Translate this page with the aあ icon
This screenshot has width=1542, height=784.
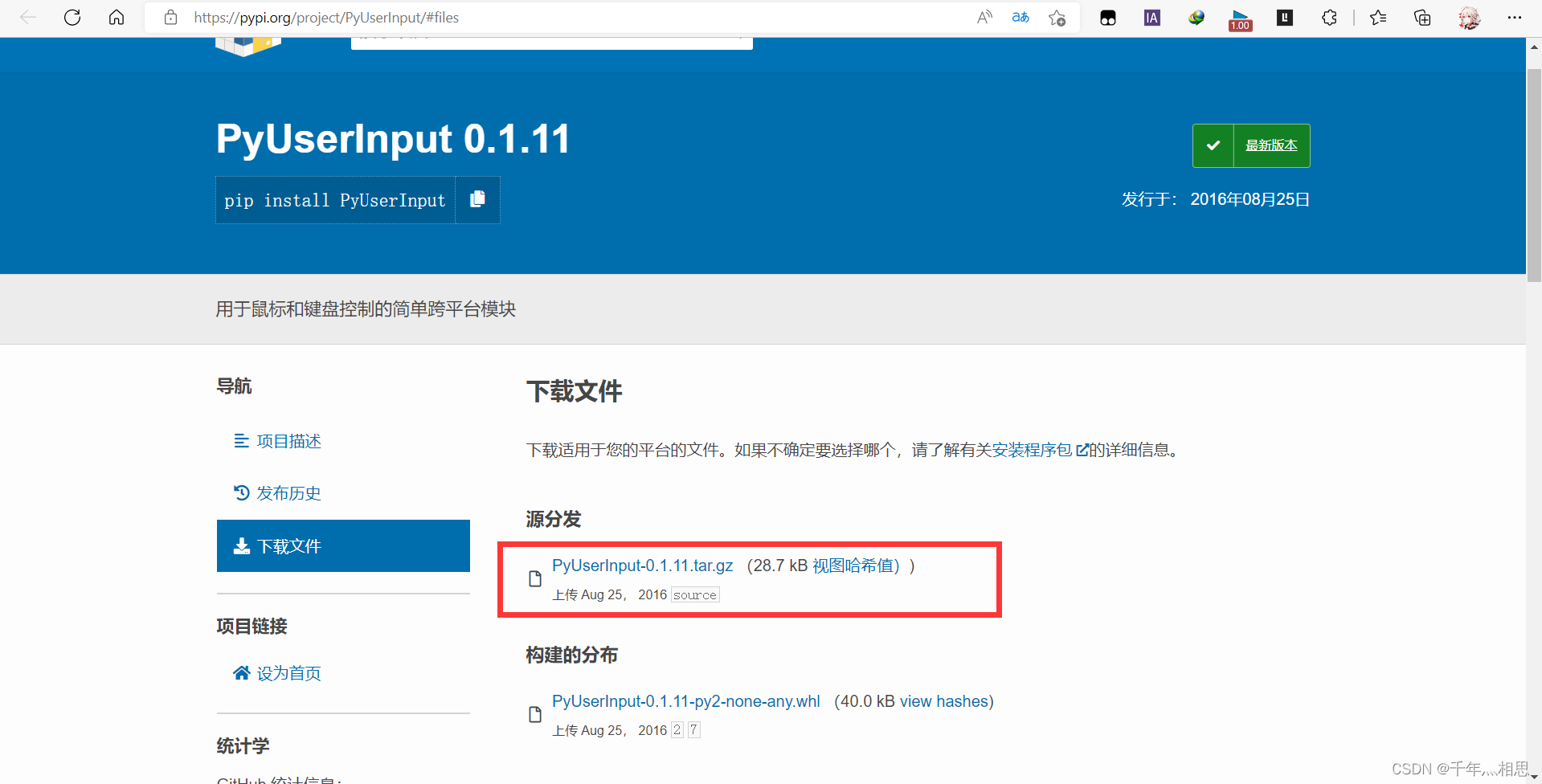(x=1020, y=17)
